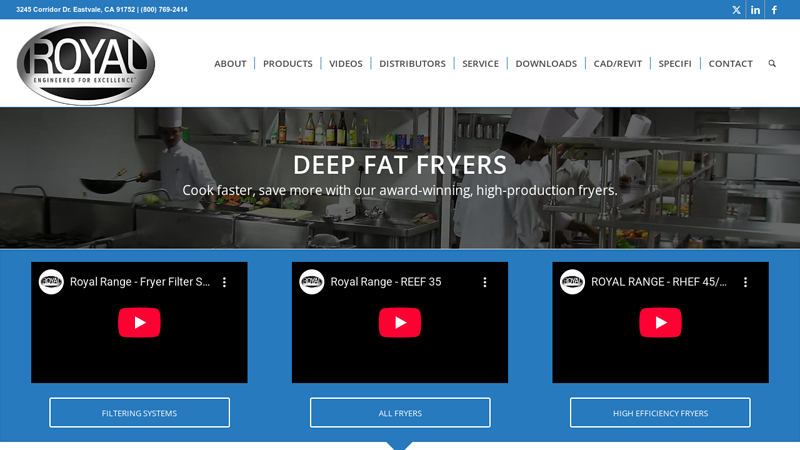Viewport: 800px width, 450px height.
Task: Click the ROYAL RANGE - RHEF 45 title
Action: (659, 282)
